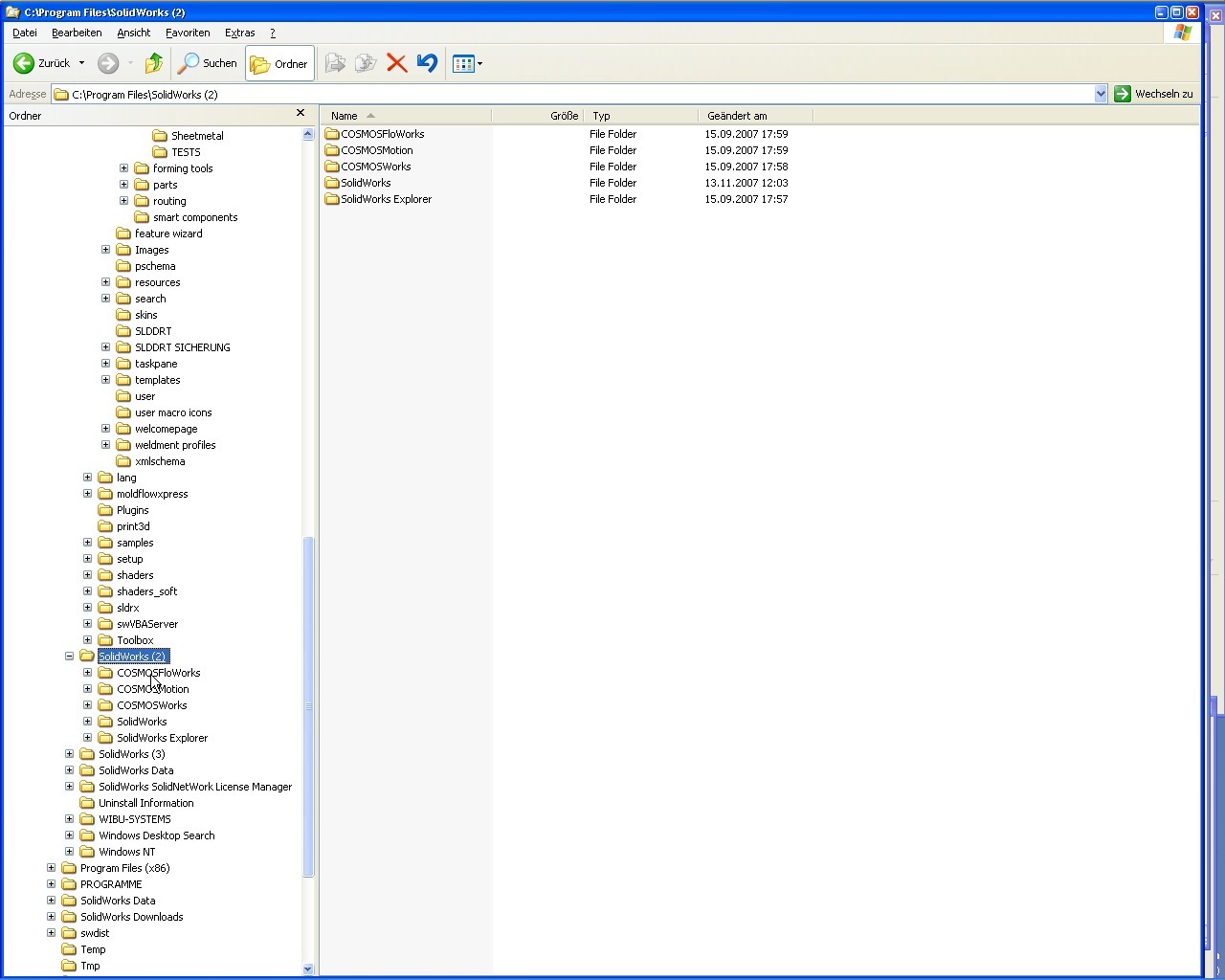
Task: Click the Tmp folder icon in tree
Action: tap(69, 966)
